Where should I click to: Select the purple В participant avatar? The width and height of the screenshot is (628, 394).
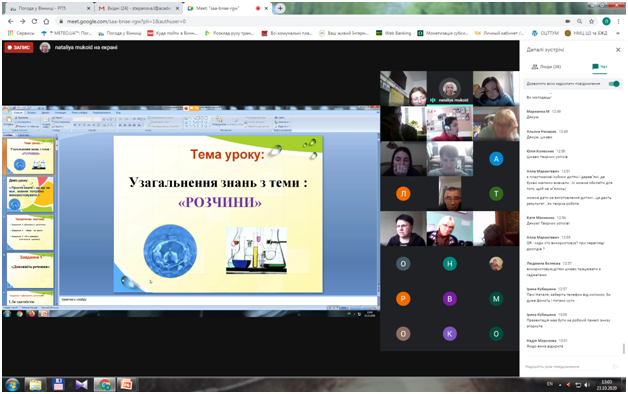point(450,299)
